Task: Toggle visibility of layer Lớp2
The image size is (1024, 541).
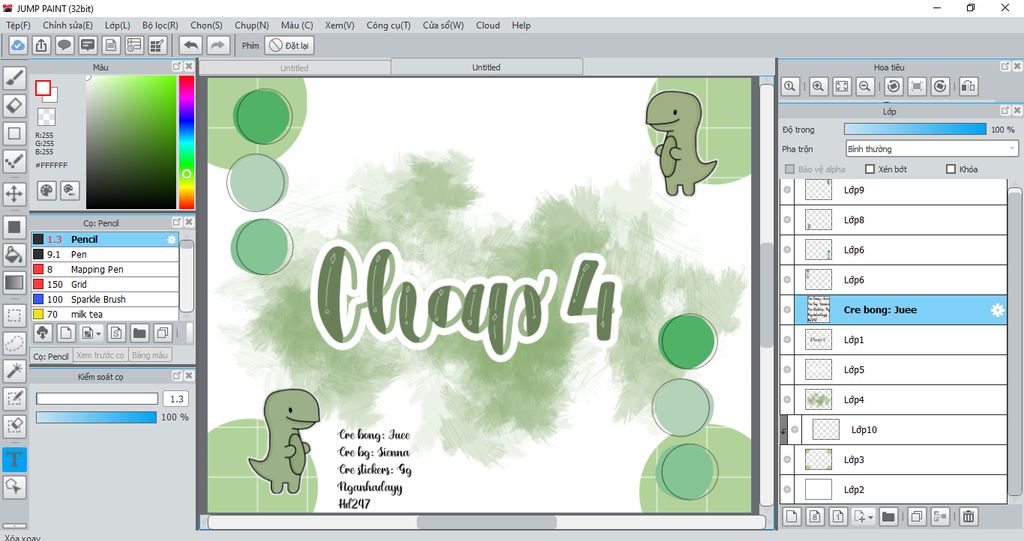Action: (787, 489)
